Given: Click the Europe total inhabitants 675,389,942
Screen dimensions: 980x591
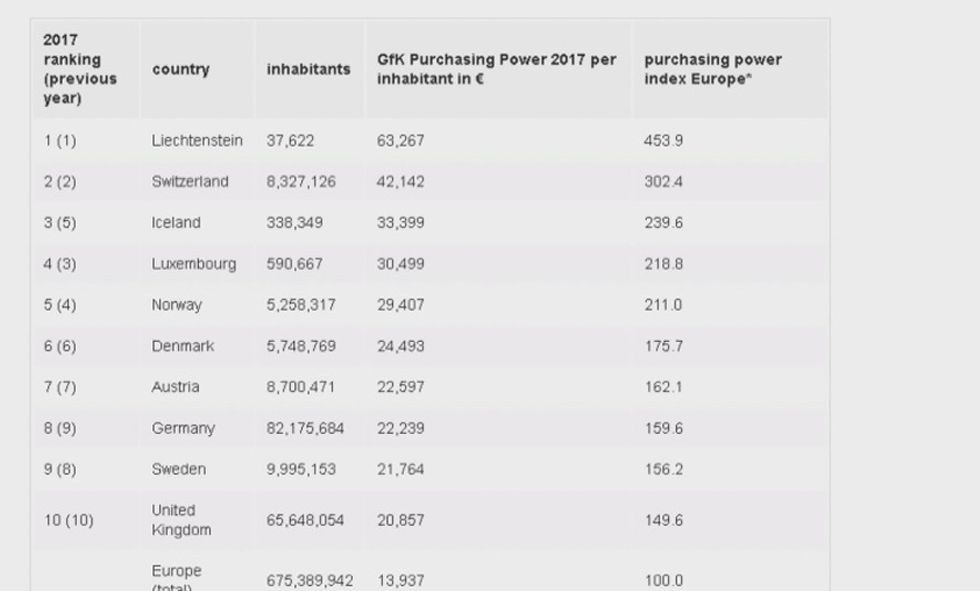Looking at the screenshot, I should (310, 581).
